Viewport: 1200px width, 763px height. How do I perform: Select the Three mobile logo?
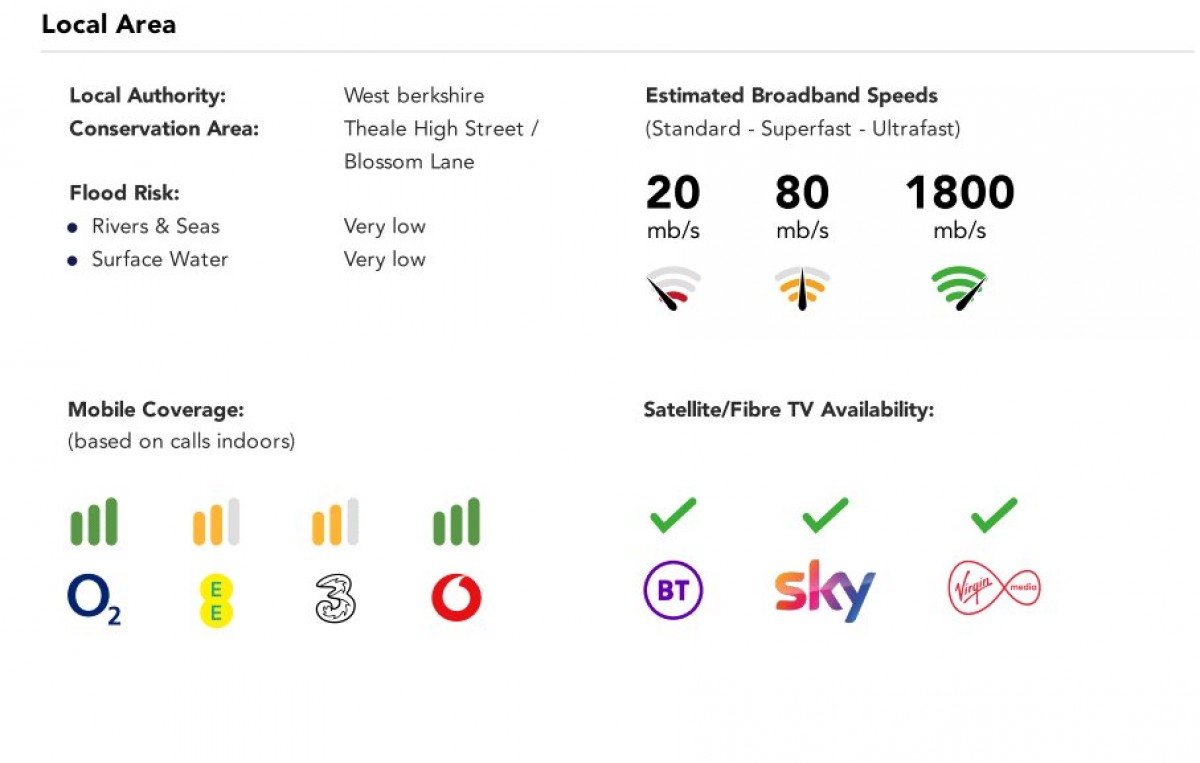click(335, 600)
